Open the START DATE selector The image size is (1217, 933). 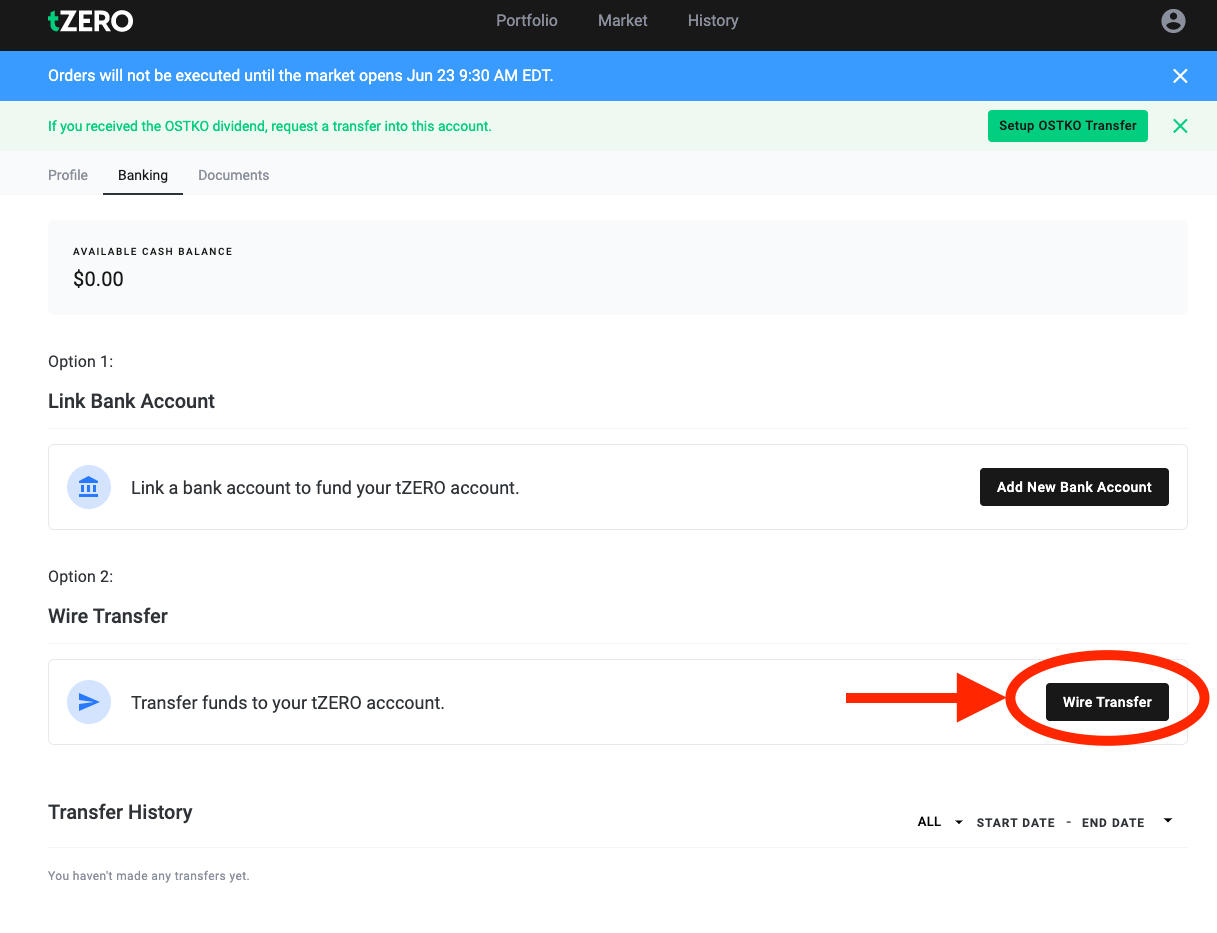tap(1015, 822)
